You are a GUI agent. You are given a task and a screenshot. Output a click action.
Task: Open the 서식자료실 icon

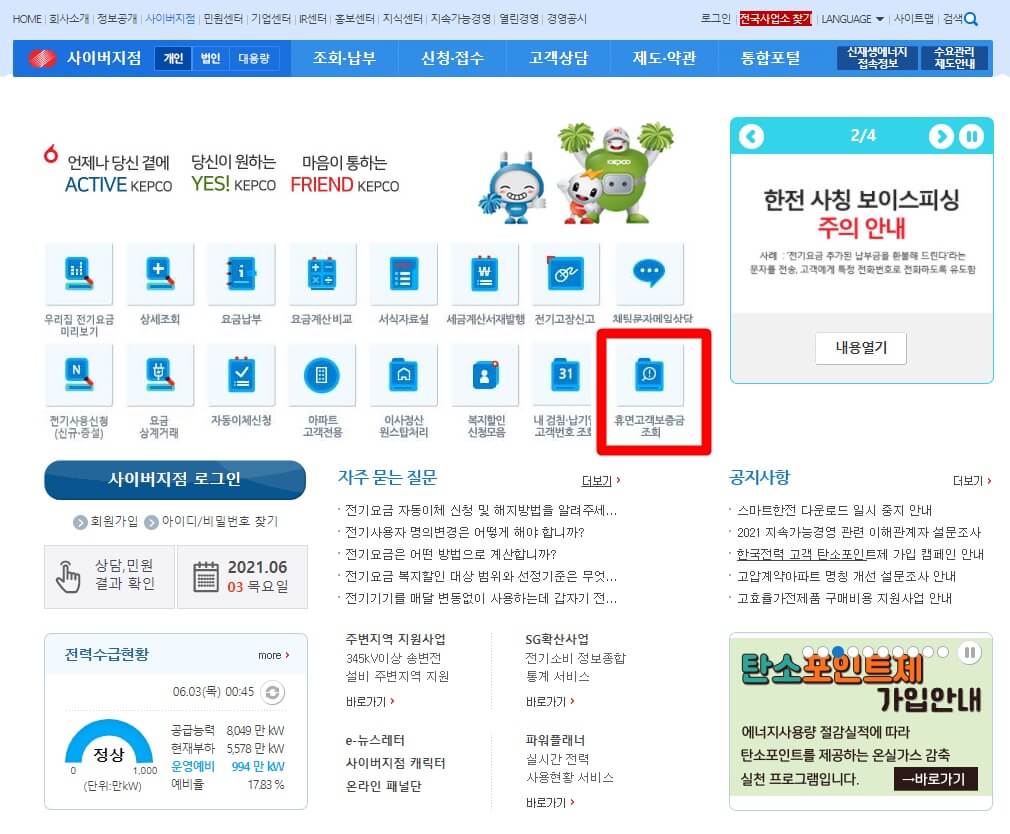point(403,274)
